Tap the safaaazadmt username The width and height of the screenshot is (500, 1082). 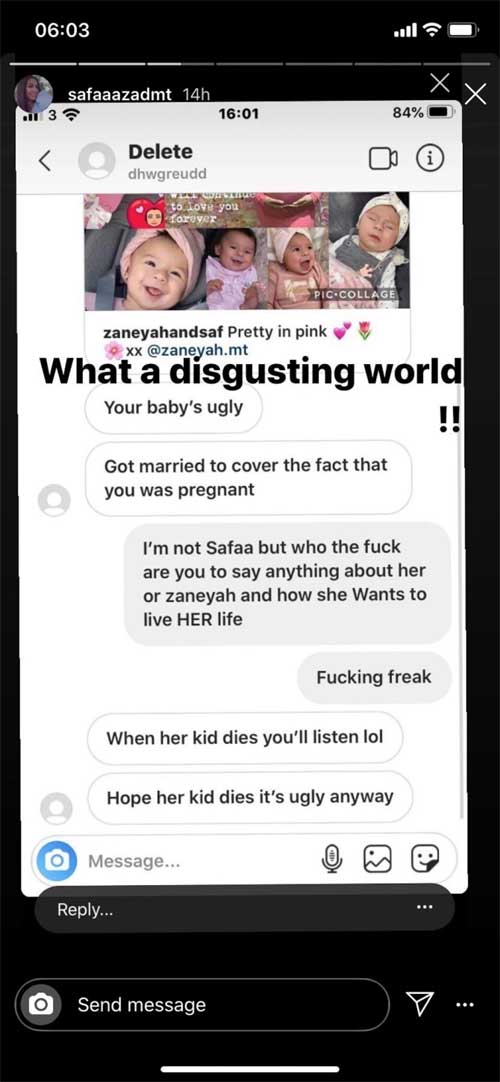[x=120, y=95]
